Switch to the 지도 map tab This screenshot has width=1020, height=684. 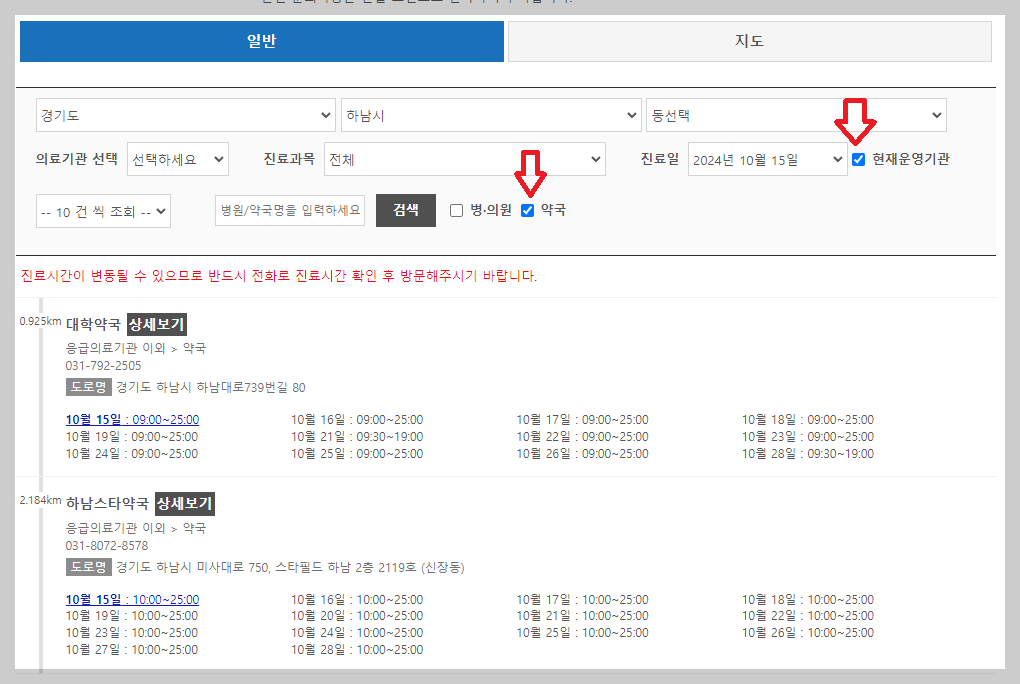(x=749, y=41)
